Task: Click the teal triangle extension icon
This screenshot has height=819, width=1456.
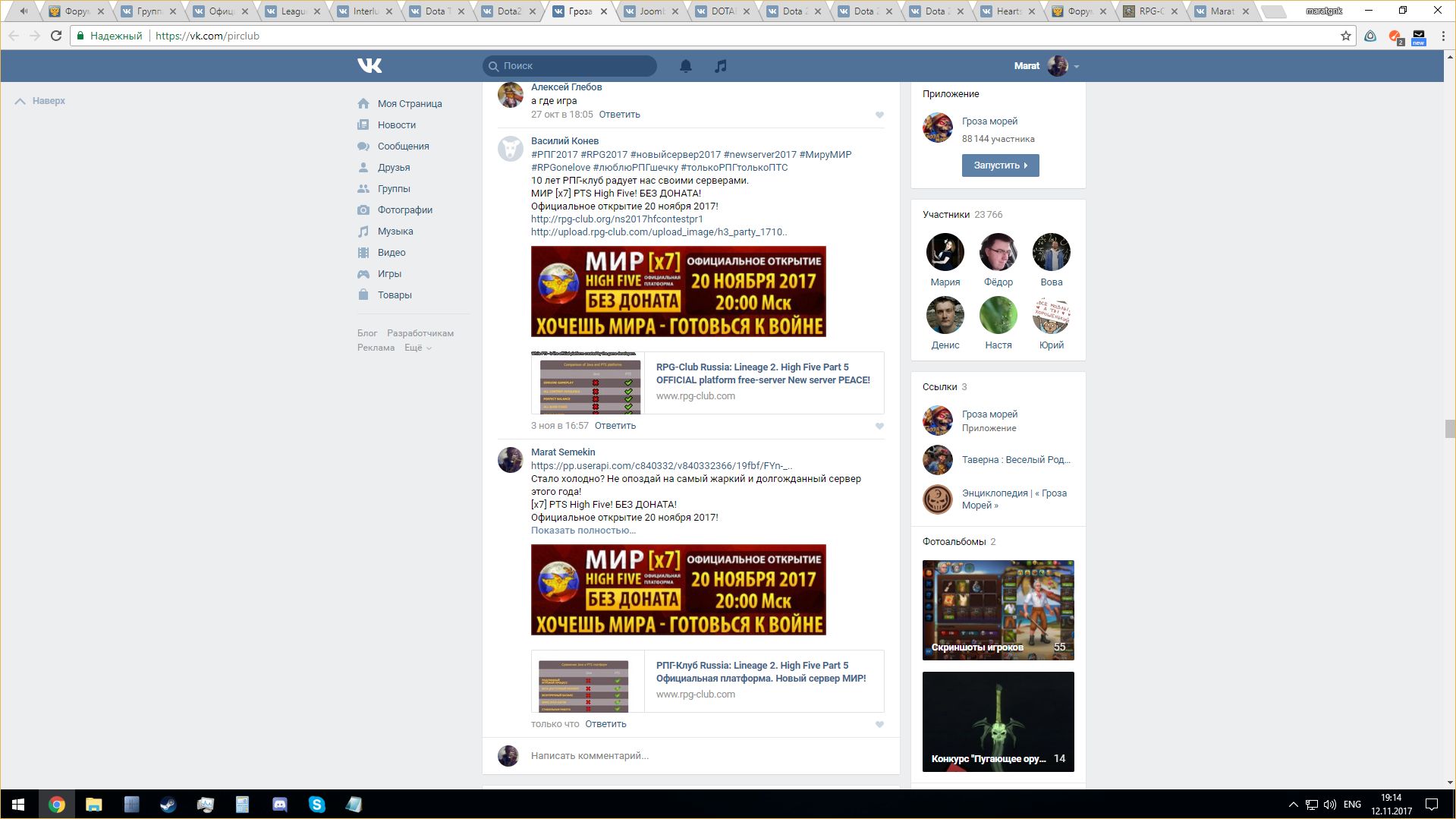Action: [x=1370, y=36]
